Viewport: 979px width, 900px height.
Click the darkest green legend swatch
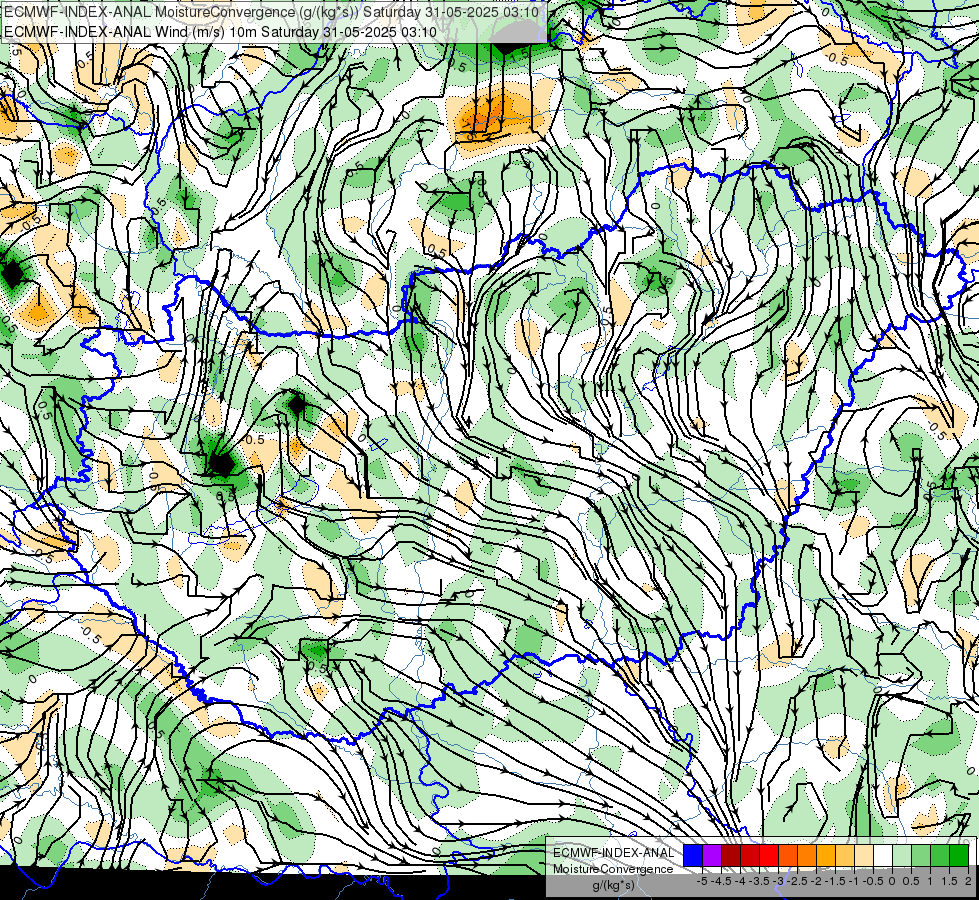pos(959,855)
